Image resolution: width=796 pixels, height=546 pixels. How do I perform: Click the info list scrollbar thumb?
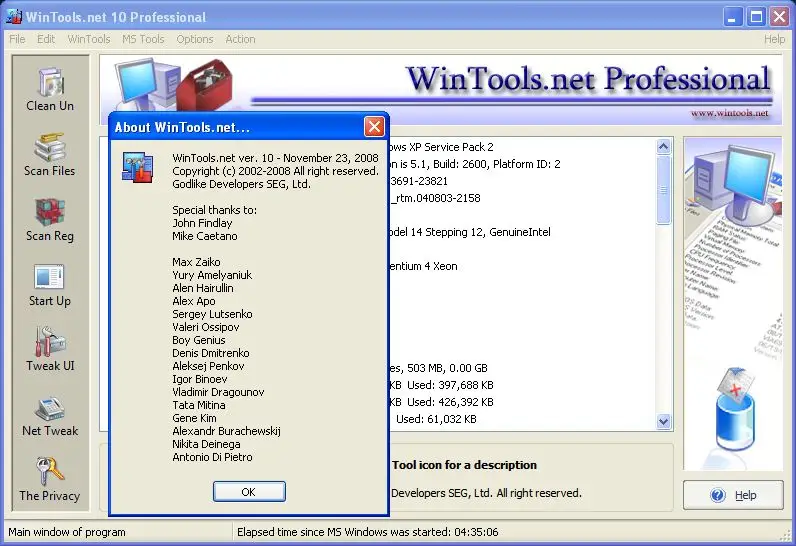[664, 190]
